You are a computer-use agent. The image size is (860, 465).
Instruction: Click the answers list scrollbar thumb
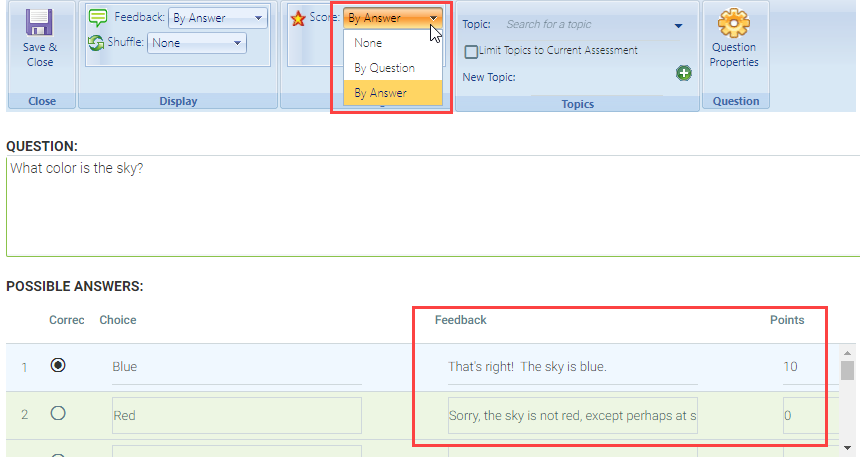tap(847, 370)
